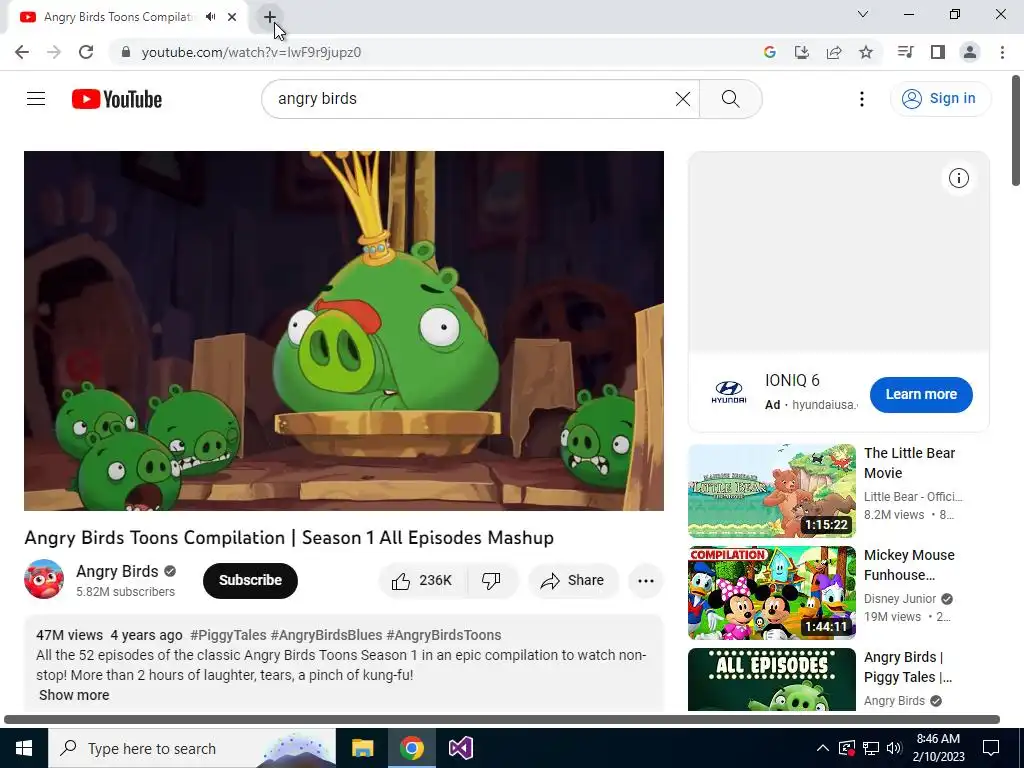The image size is (1024, 768).
Task: Open the #AngryBirdsBlues hashtag
Action: pyautogui.click(x=327, y=635)
